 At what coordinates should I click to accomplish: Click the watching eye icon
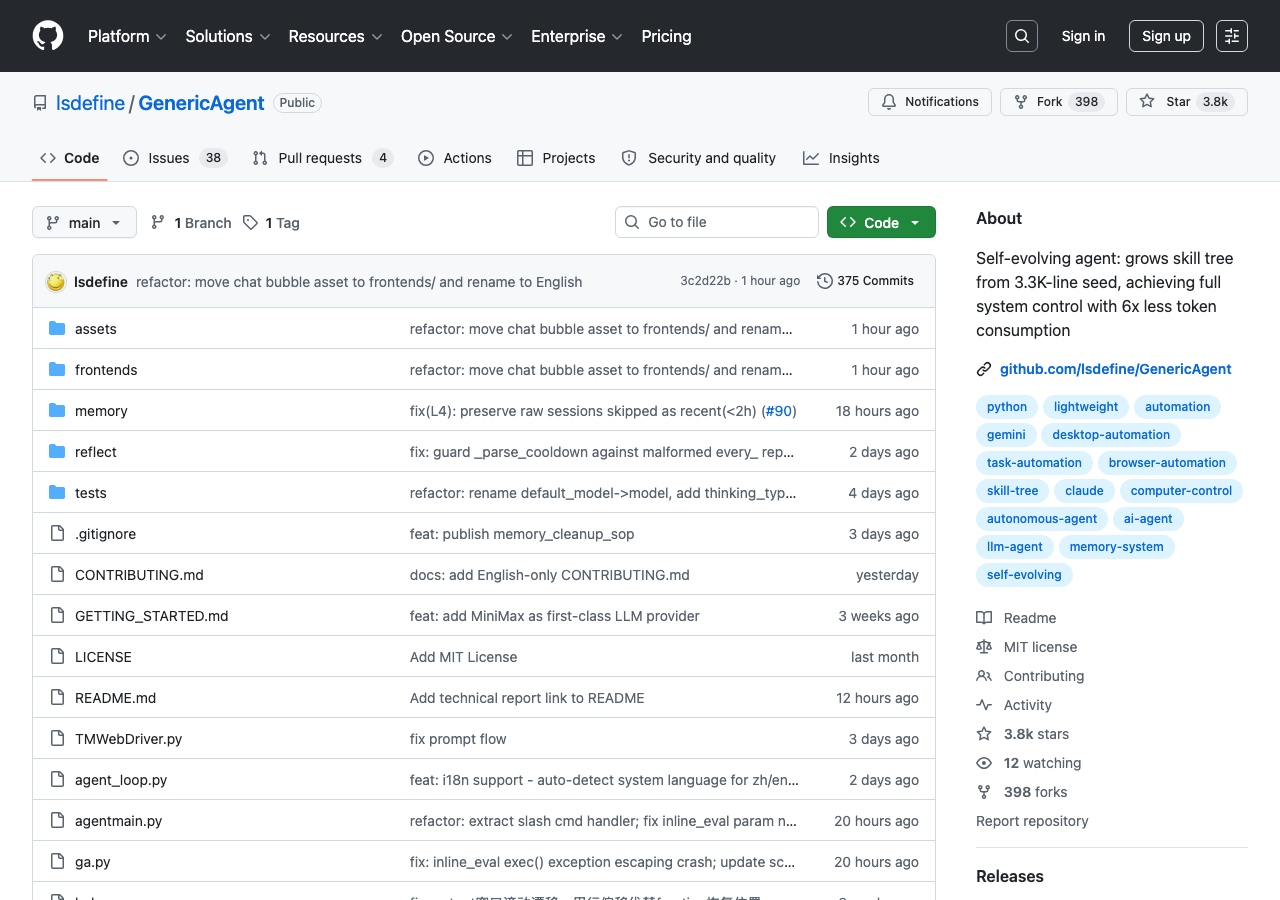(984, 763)
